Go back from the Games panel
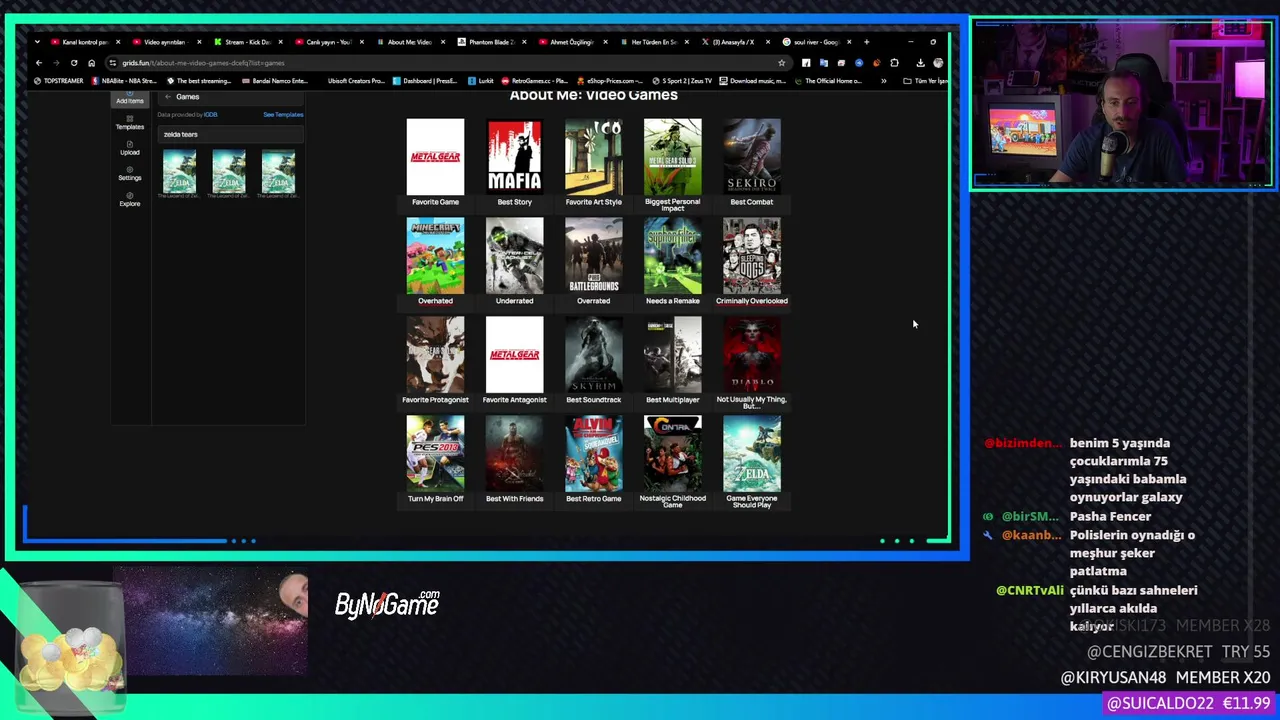Screen dimensions: 1280x720 [168, 97]
